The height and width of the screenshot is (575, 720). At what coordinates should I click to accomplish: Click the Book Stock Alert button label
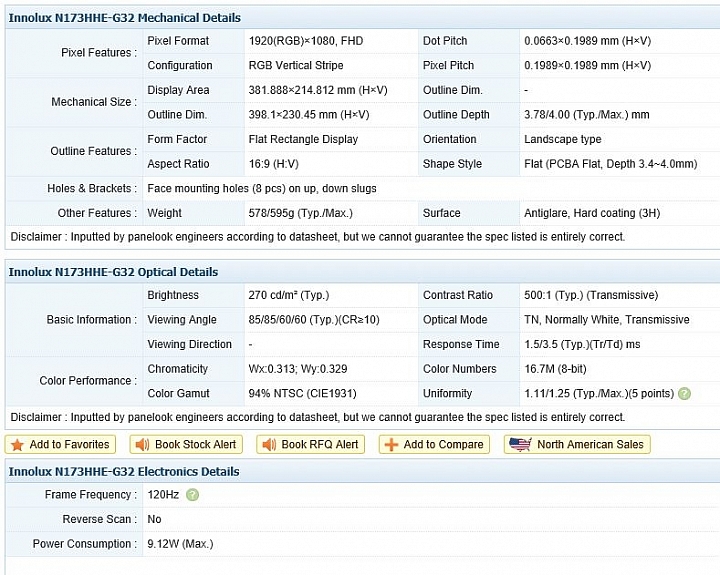195,445
